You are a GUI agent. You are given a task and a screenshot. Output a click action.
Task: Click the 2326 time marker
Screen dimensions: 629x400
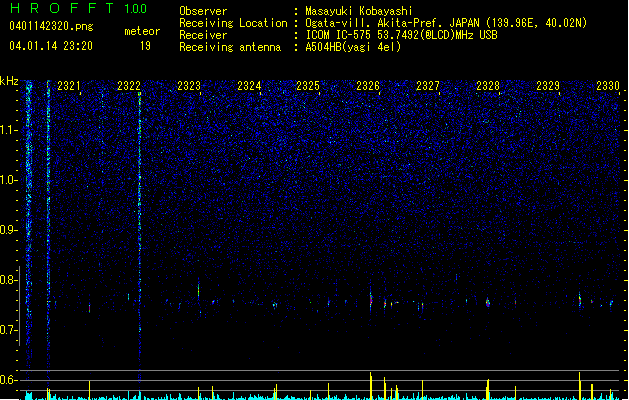tap(368, 86)
